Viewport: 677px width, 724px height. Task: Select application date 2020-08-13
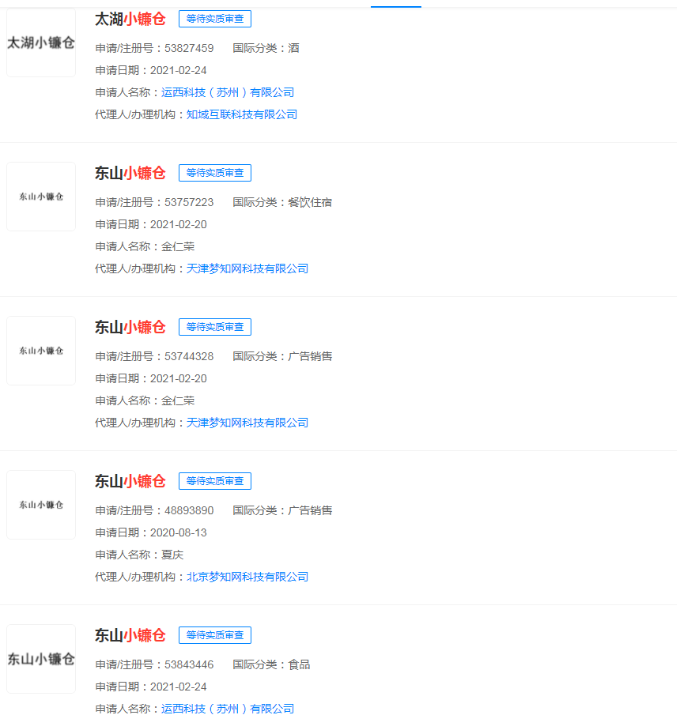pos(178,533)
